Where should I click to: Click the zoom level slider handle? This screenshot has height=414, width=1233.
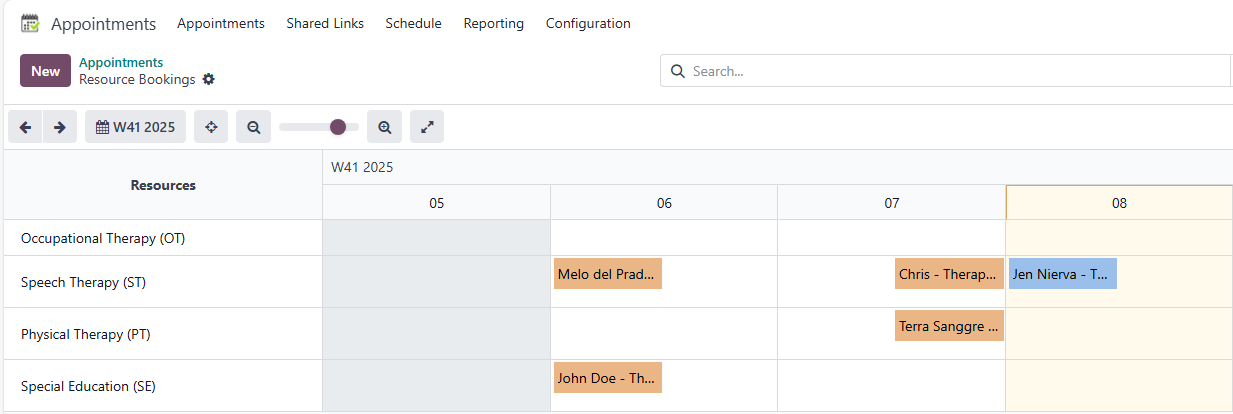click(x=338, y=127)
